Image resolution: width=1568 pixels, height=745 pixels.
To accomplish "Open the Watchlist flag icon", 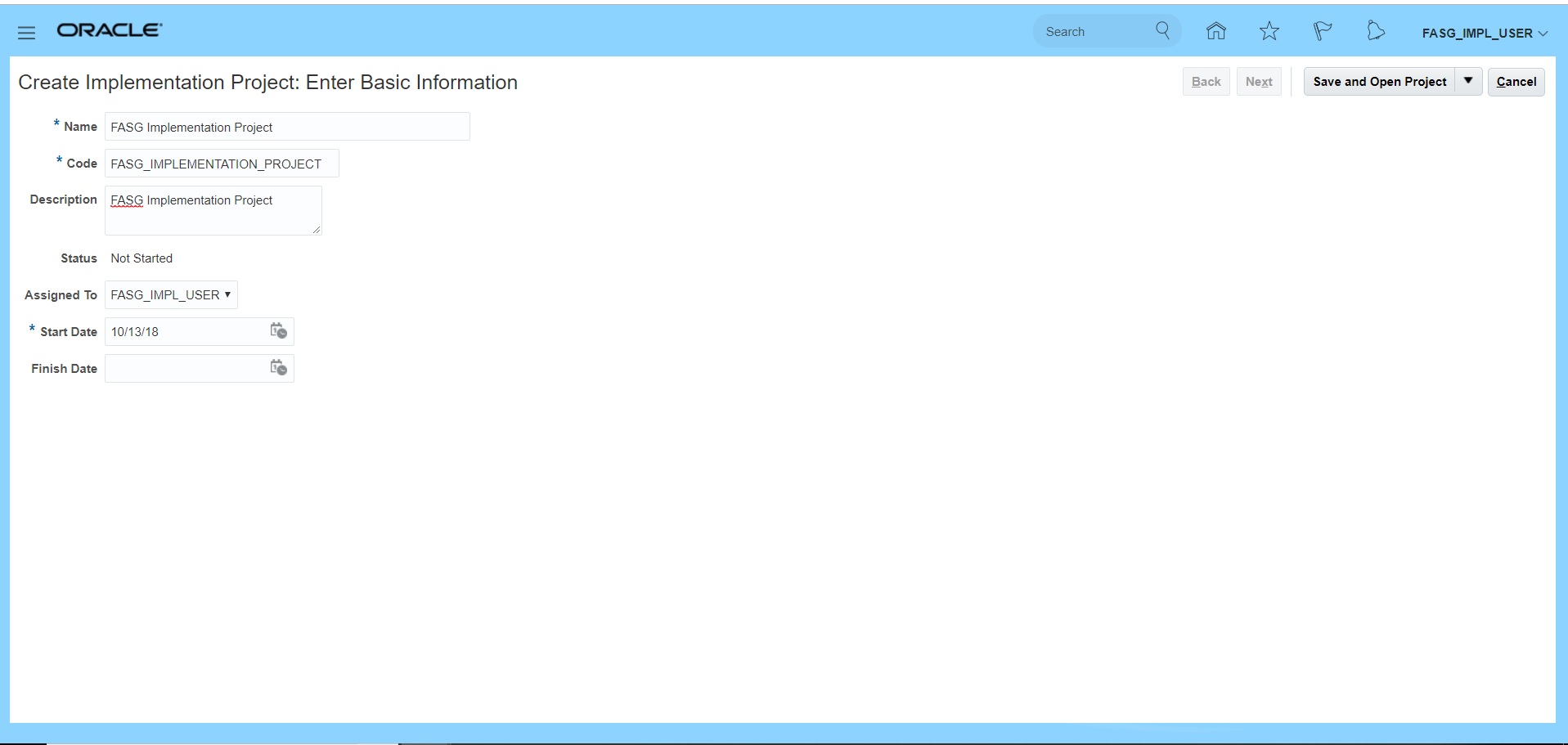I will click(1322, 31).
